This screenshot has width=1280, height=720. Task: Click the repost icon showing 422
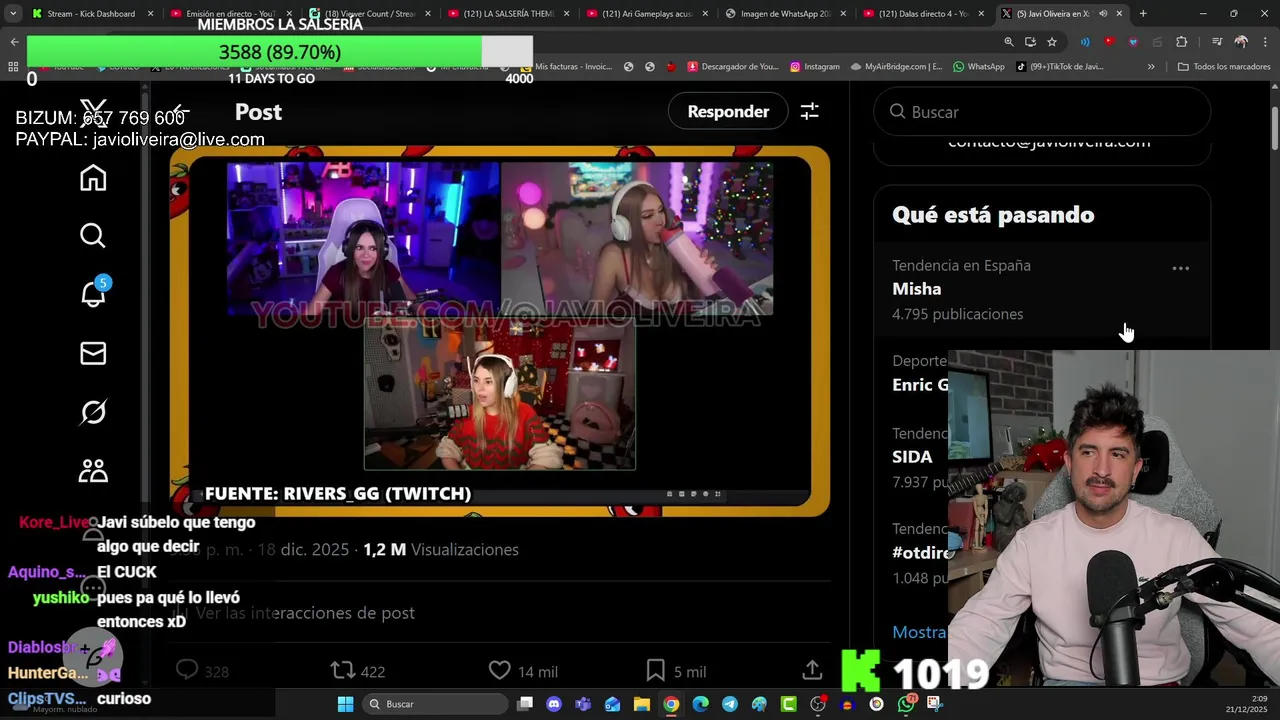(342, 671)
